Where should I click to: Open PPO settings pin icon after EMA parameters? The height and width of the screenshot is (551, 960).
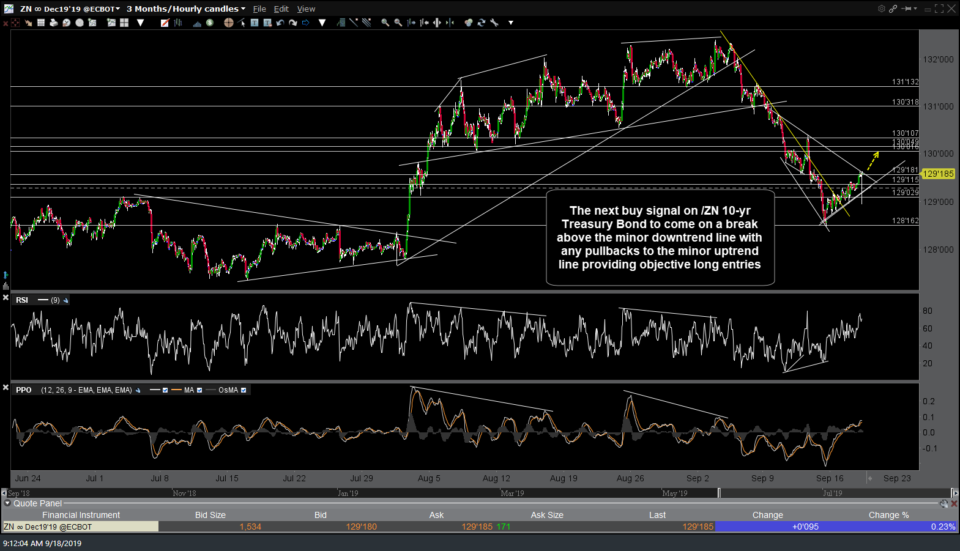[138, 390]
